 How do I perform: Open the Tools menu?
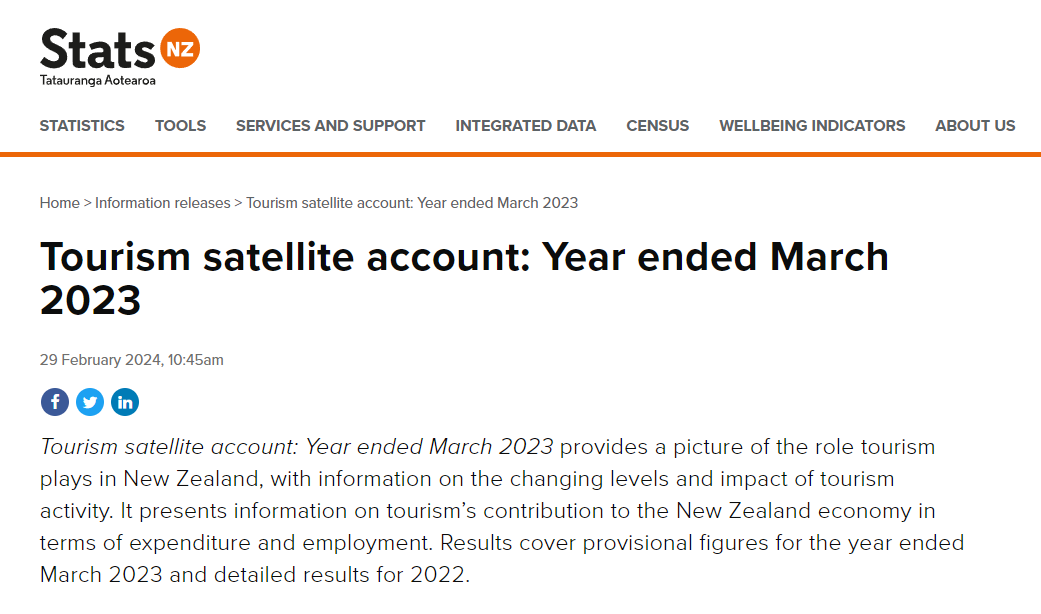tap(181, 125)
